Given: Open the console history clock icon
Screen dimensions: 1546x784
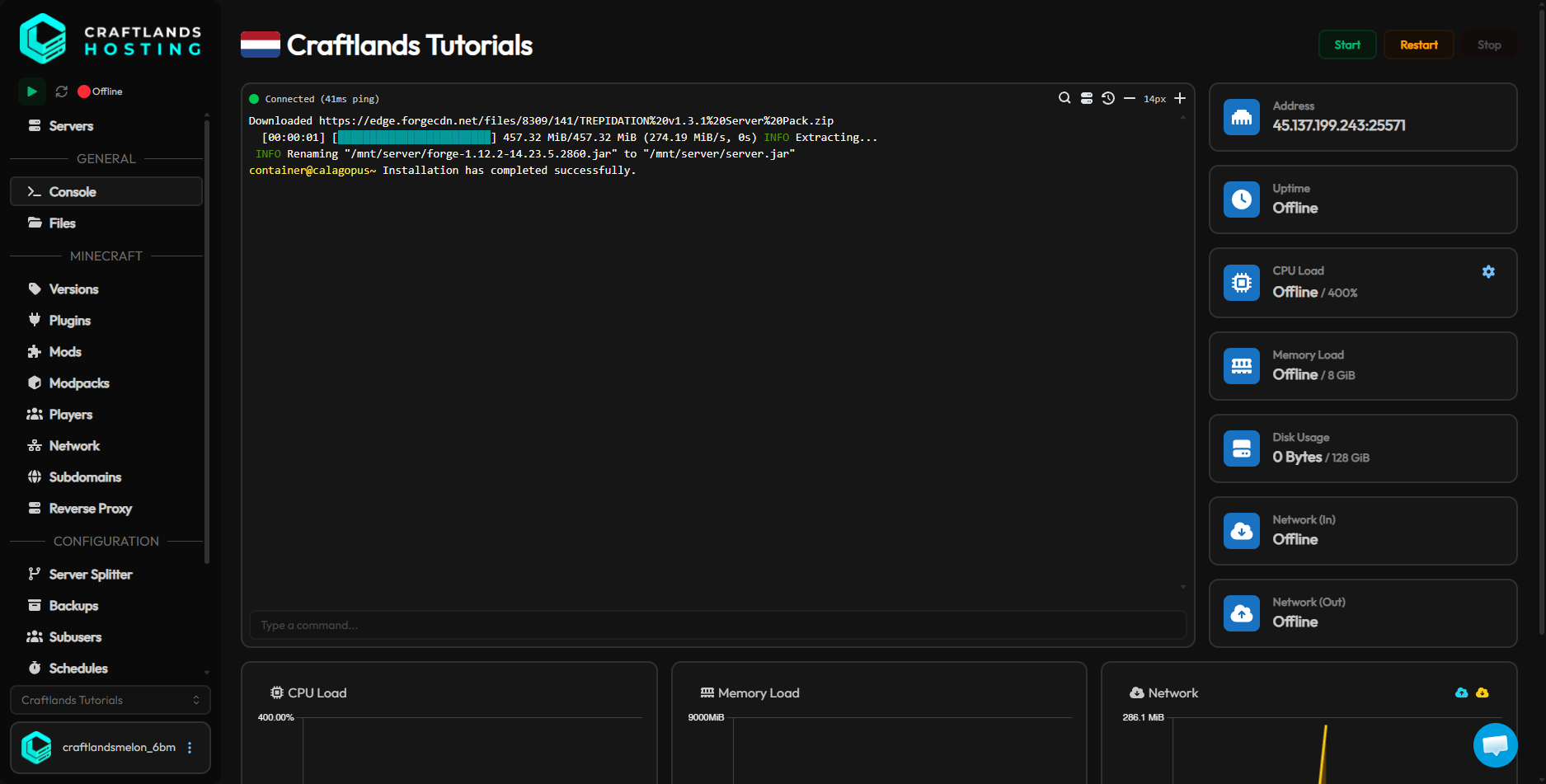Looking at the screenshot, I should pos(1108,98).
